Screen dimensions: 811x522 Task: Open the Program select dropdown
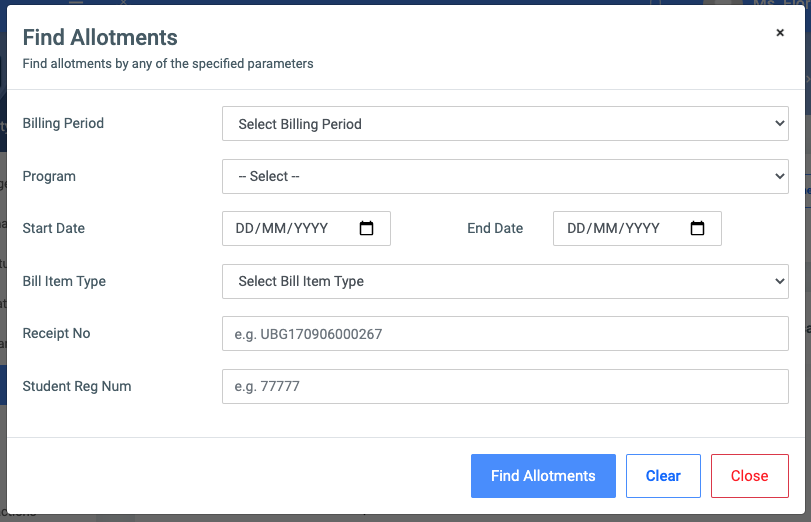(x=505, y=176)
